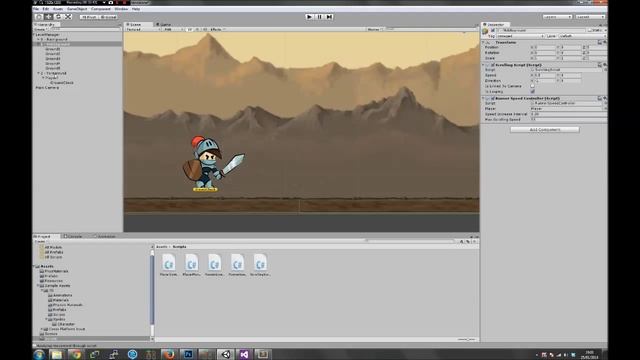
Task: Open the Assets menu
Action: click(58, 9)
